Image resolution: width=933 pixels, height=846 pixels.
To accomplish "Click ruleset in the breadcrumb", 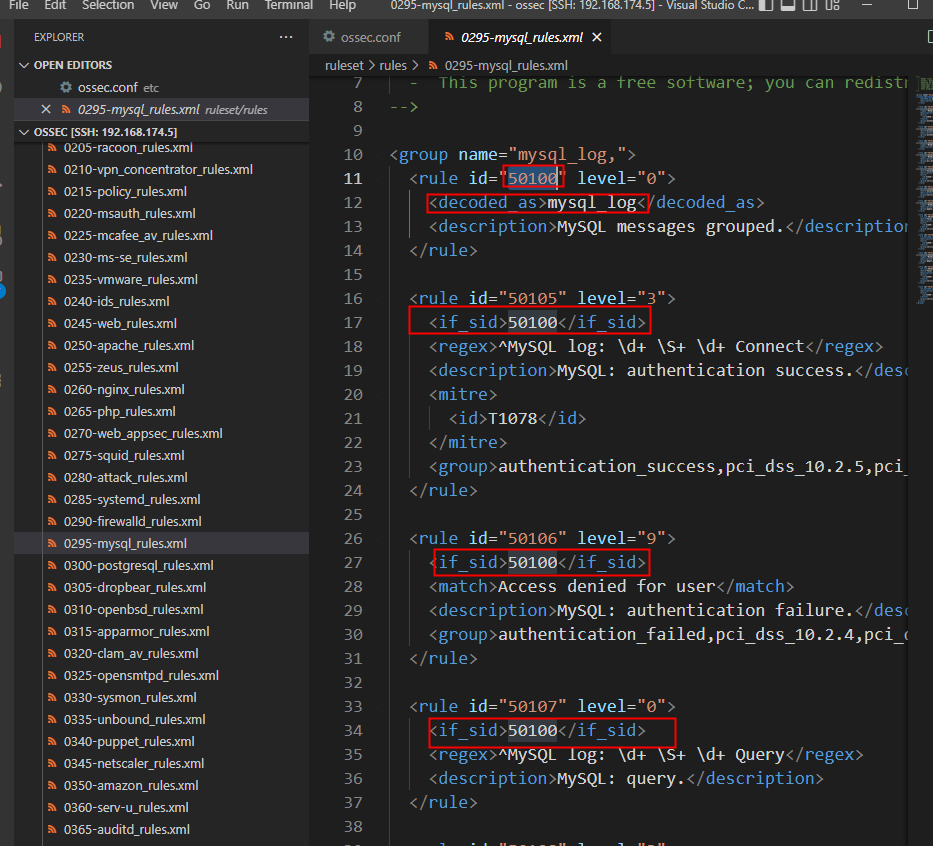I will pos(344,65).
